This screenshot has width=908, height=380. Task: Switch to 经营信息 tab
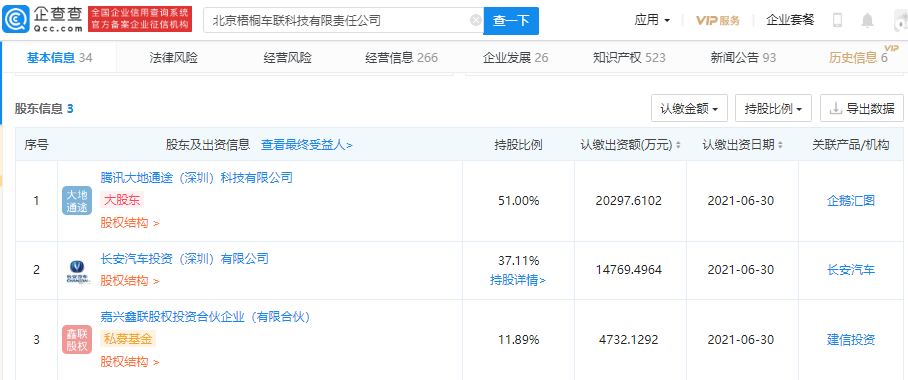click(401, 57)
